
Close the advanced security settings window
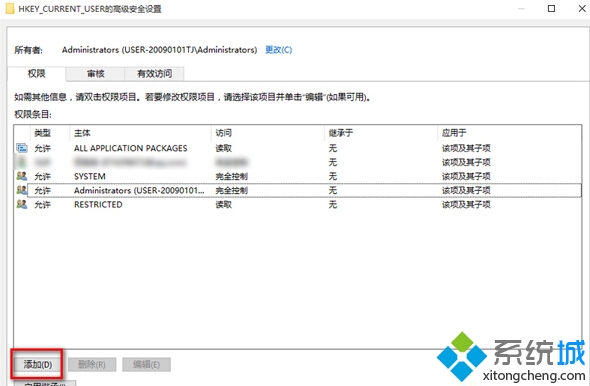[582, 8]
